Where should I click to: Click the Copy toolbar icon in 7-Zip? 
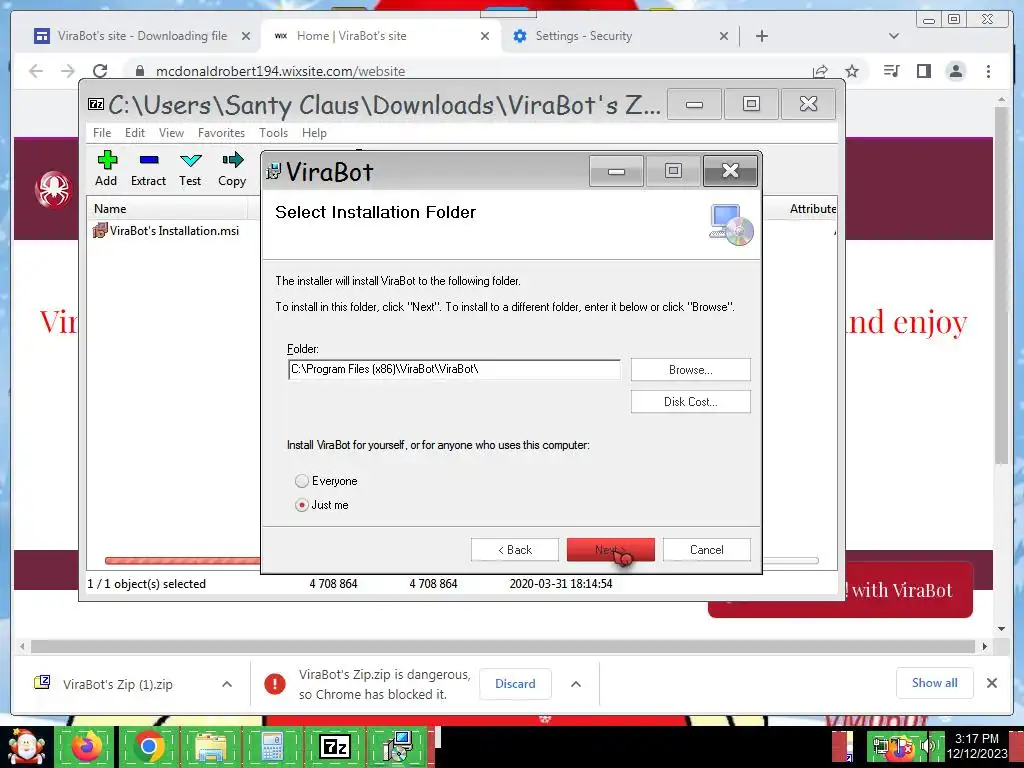tap(232, 168)
